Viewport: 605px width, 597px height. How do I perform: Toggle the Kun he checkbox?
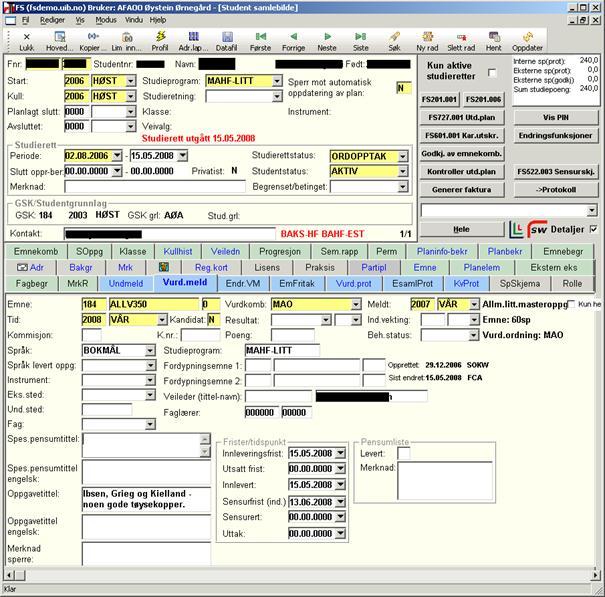[x=571, y=304]
